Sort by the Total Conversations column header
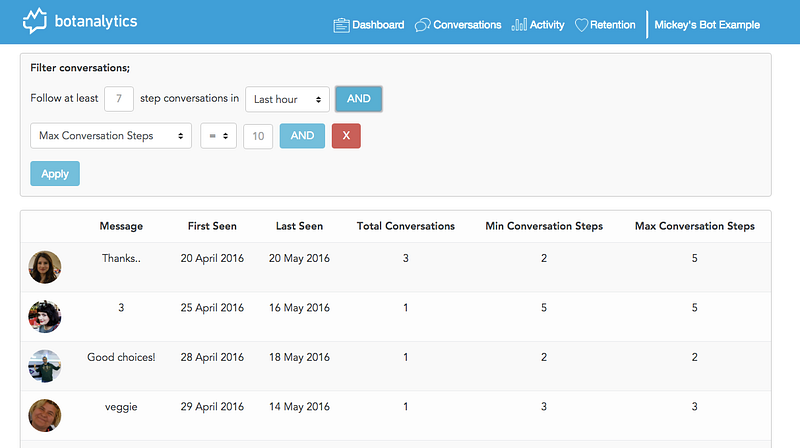This screenshot has width=800, height=448. 406,226
